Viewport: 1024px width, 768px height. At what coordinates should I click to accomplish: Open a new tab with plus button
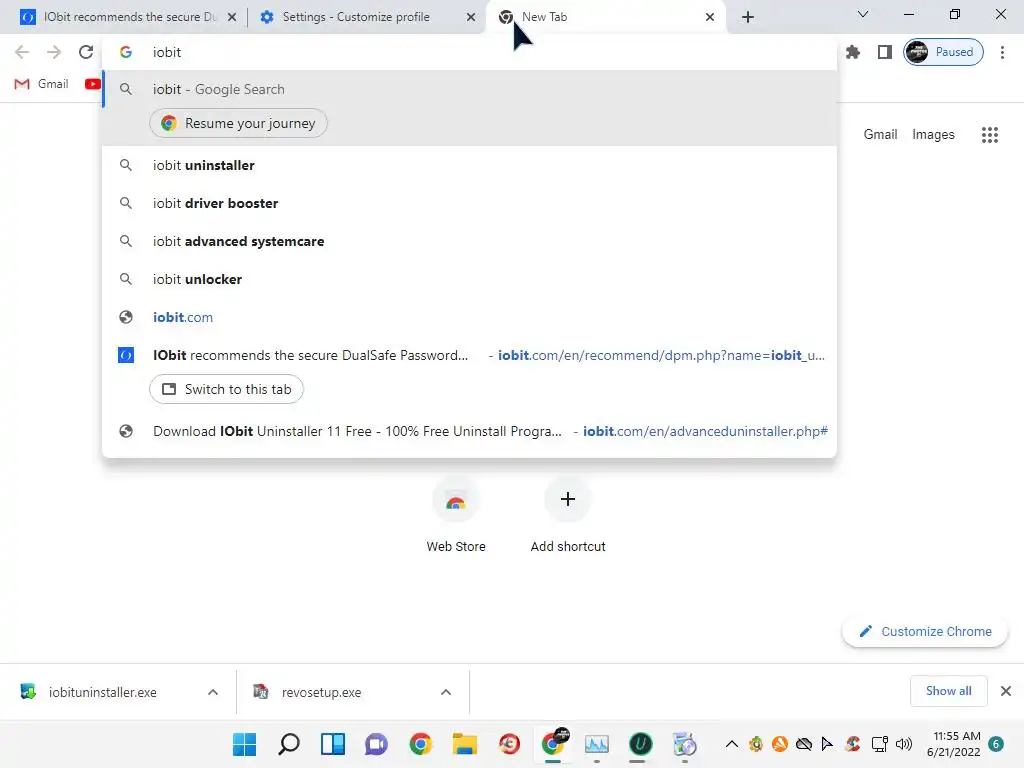click(748, 17)
